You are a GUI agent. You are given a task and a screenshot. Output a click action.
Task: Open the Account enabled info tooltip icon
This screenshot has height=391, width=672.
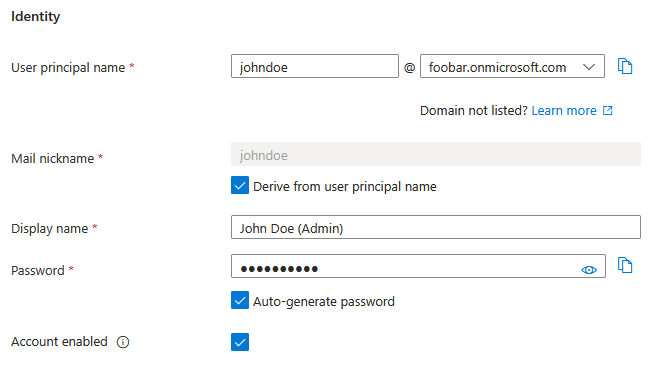(123, 342)
